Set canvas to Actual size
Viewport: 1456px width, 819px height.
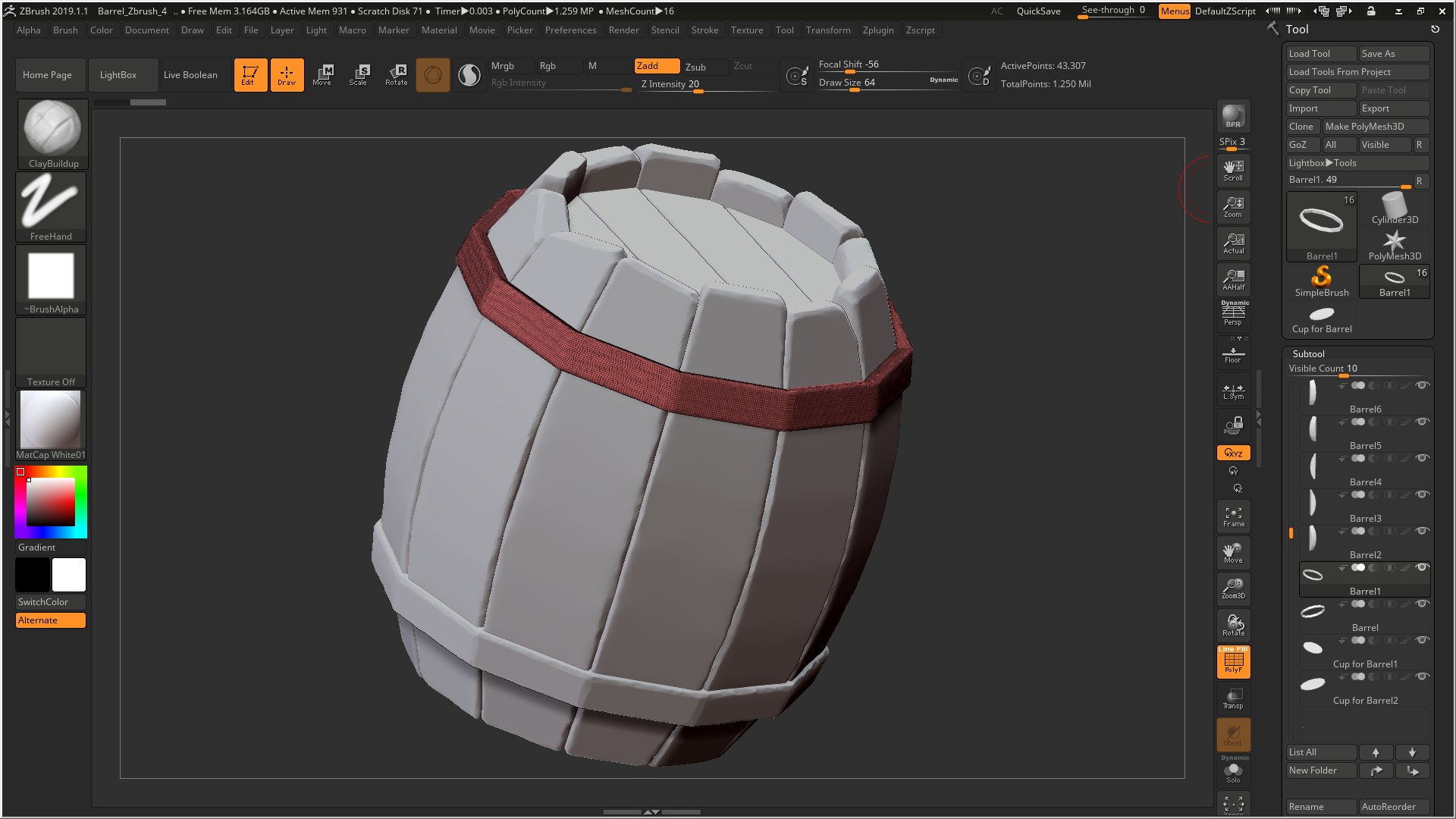1233,243
